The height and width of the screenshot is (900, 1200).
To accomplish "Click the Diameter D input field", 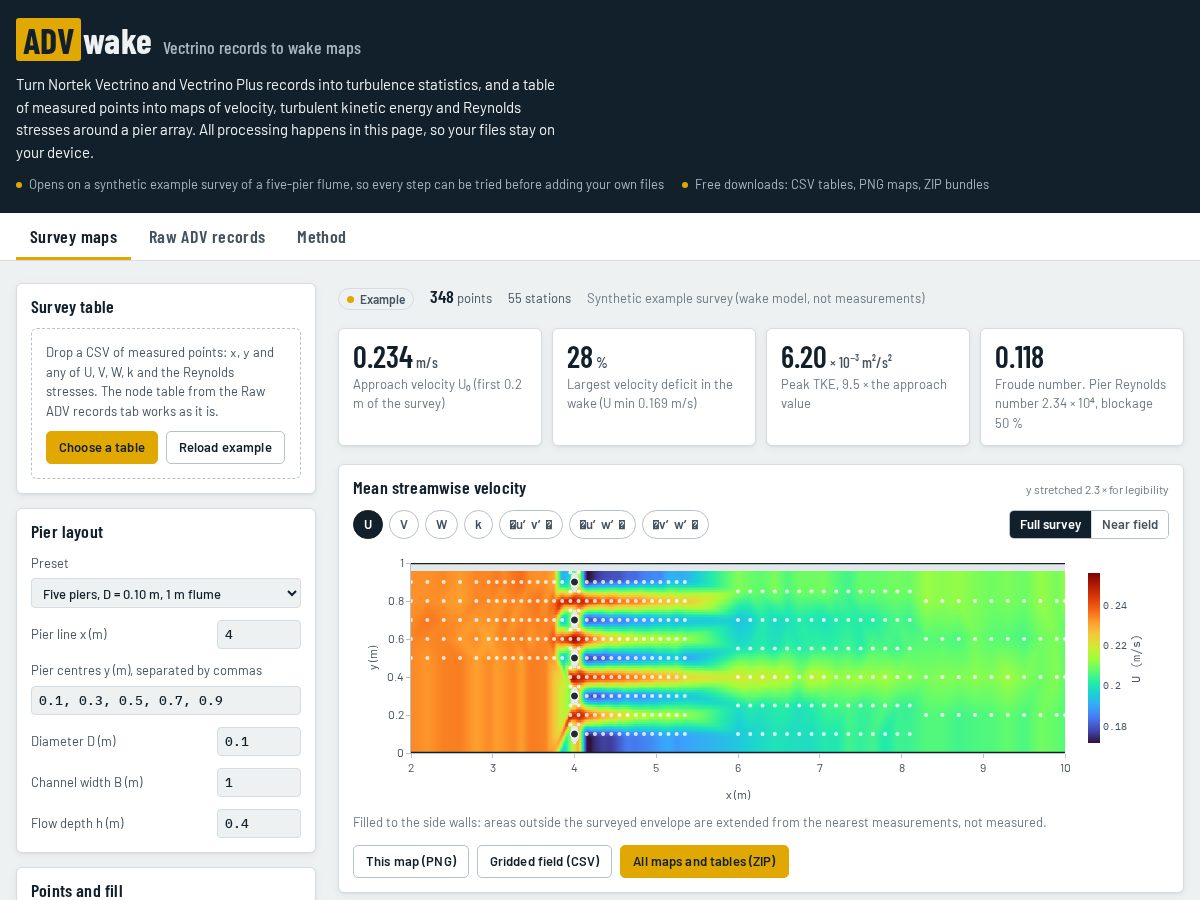I will [x=259, y=741].
